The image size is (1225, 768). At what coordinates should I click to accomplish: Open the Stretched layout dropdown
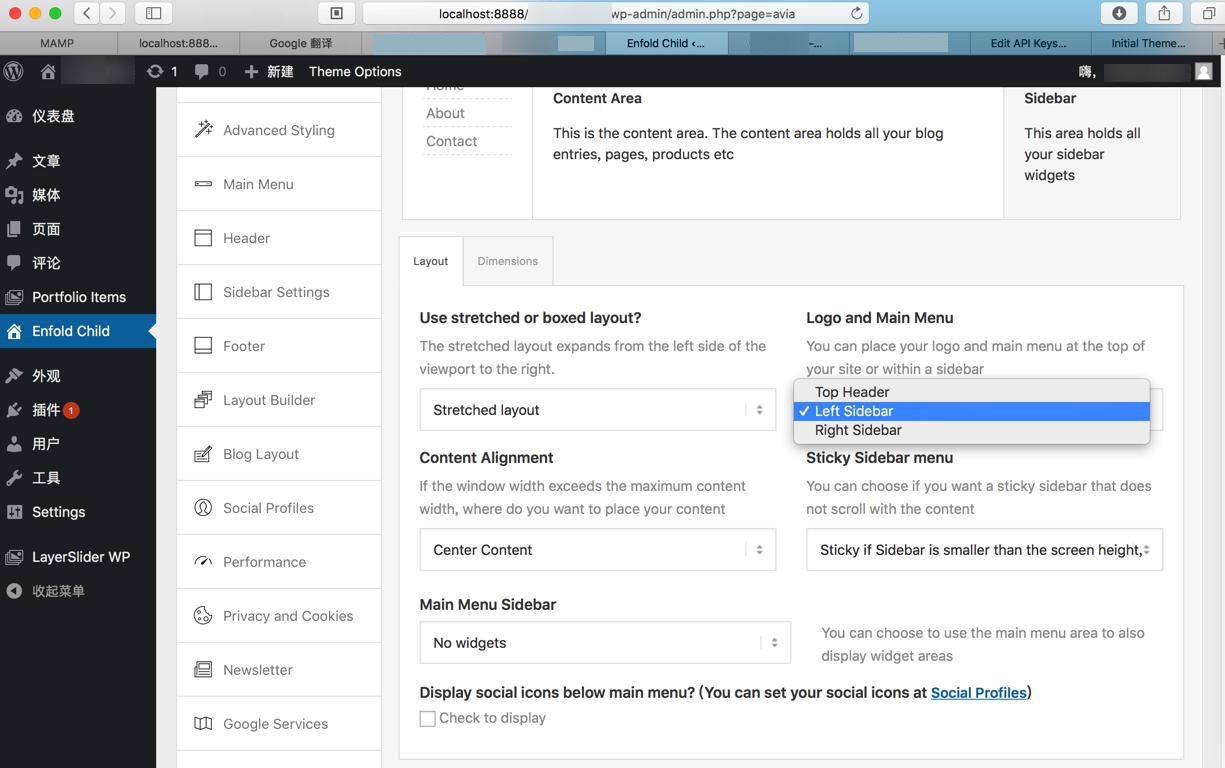[597, 410]
